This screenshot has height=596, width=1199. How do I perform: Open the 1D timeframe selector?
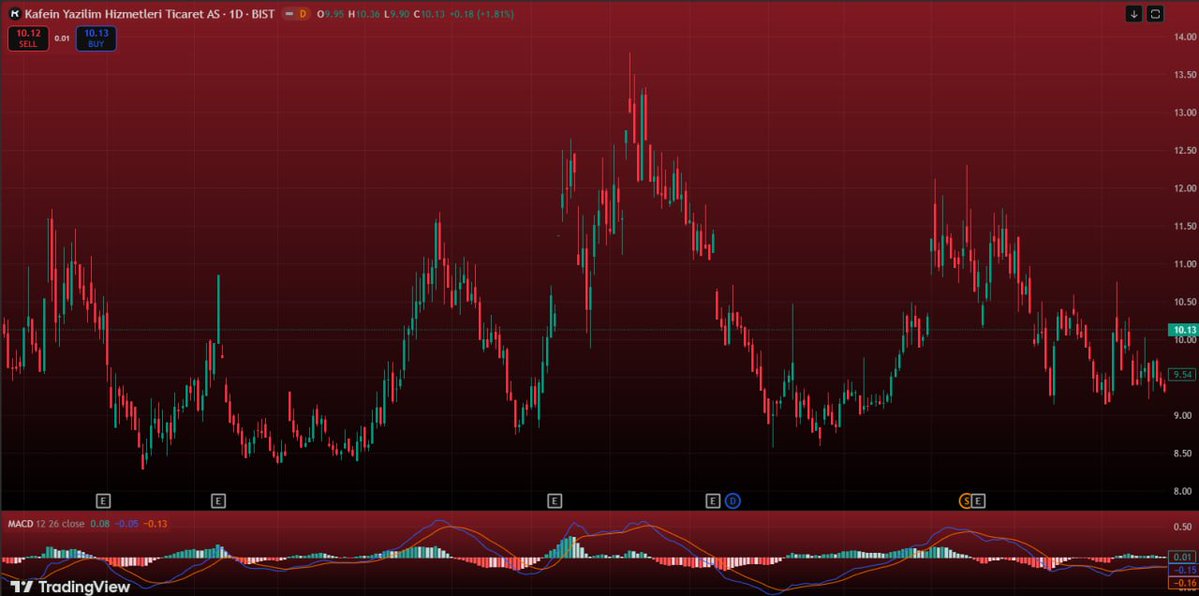click(234, 14)
